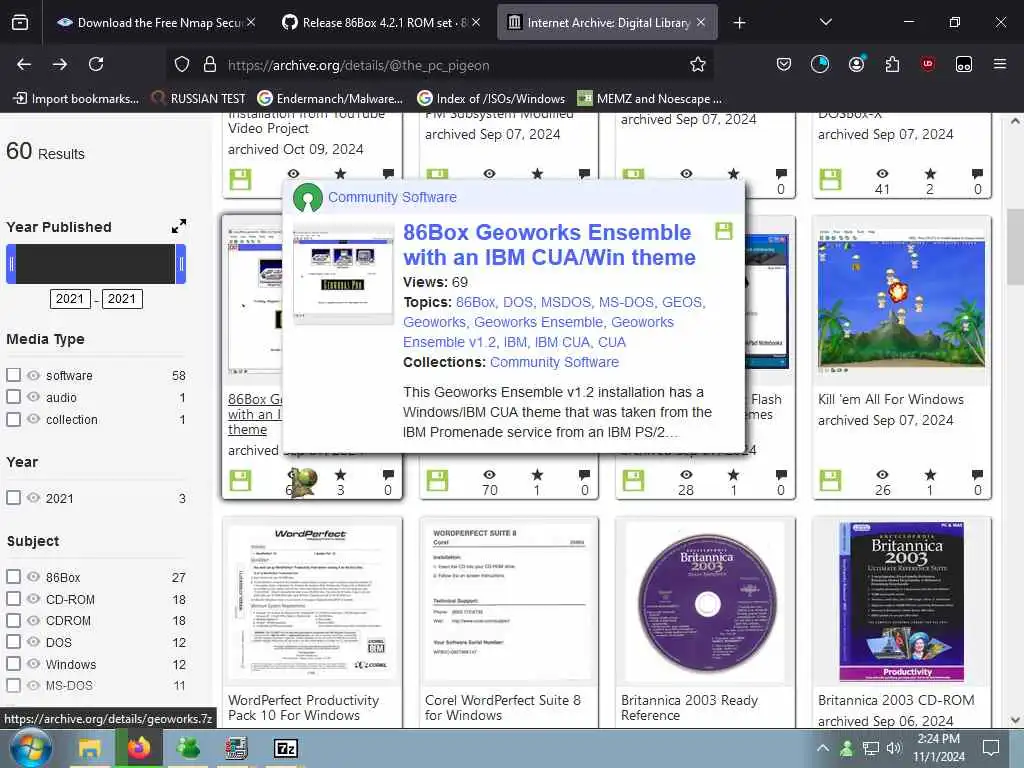Open the Index of /ISOs/Windows bookmark
The image size is (1024, 768).
[x=491, y=99]
